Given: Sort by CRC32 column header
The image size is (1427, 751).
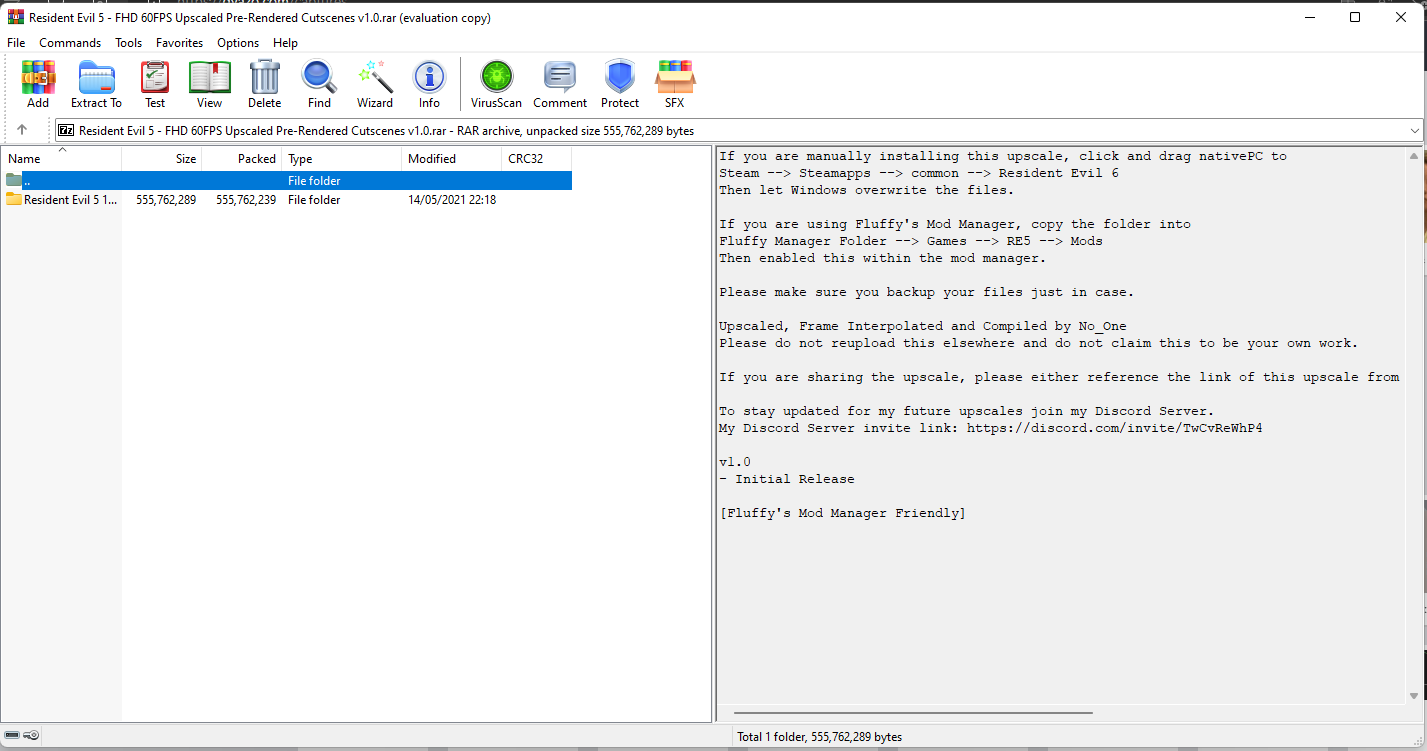Looking at the screenshot, I should [x=537, y=159].
